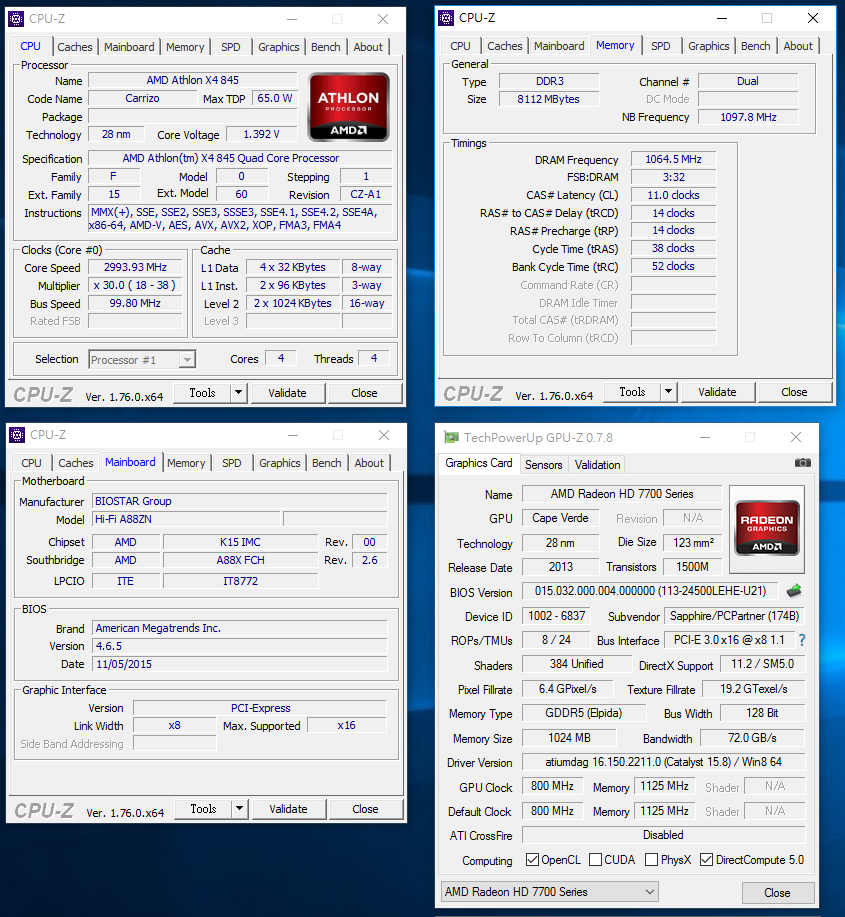This screenshot has height=917, width=845.
Task: Toggle the DirectCompute 5.0 checkbox
Action: click(706, 859)
